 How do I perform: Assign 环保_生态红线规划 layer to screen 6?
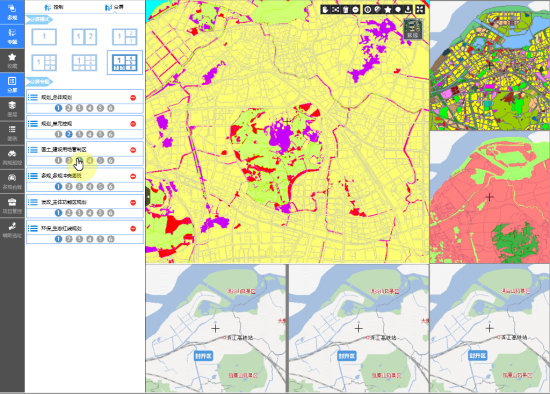(x=111, y=239)
